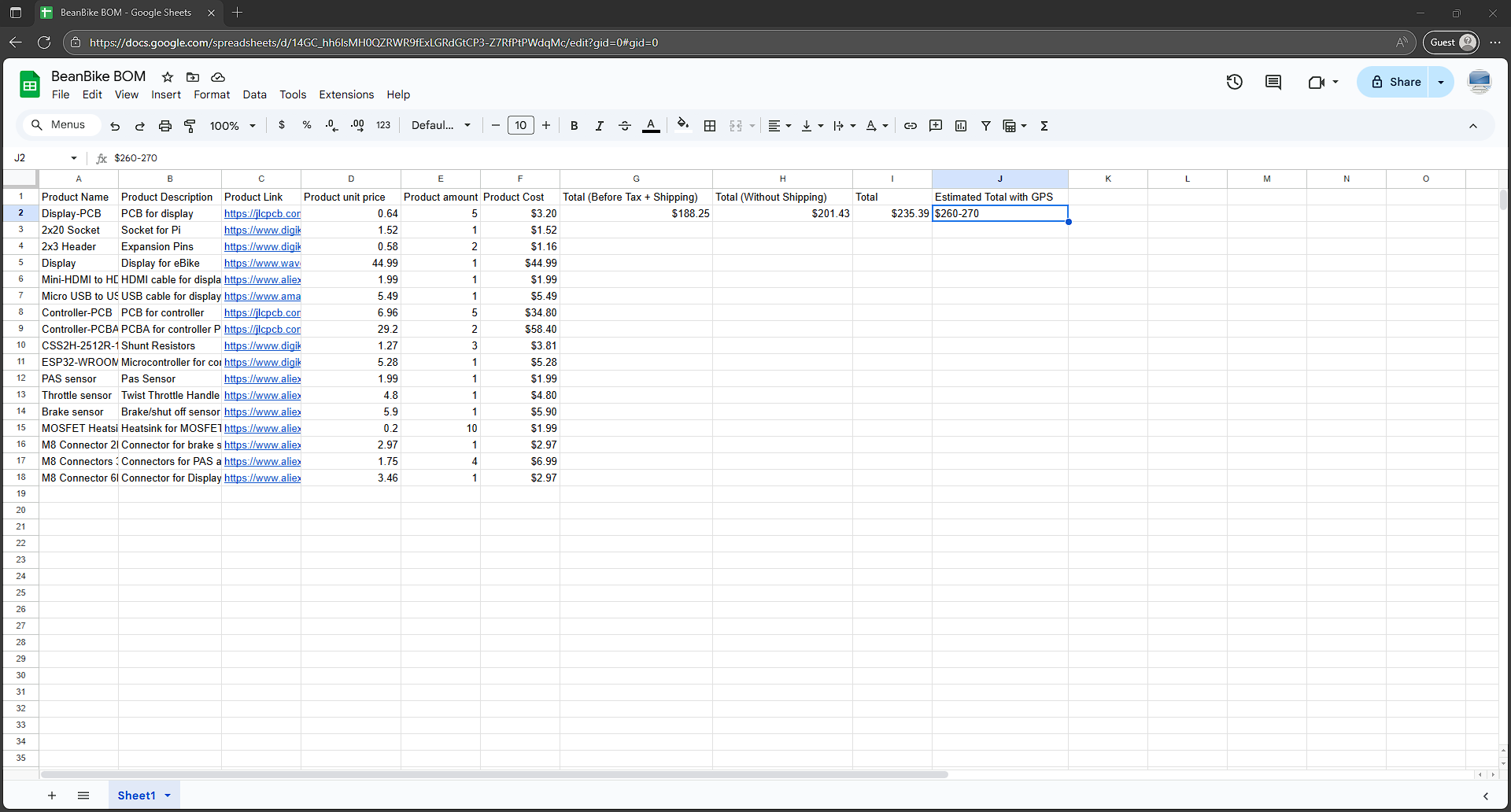This screenshot has height=812, width=1511.
Task: Click the insert chart icon
Action: point(961,126)
